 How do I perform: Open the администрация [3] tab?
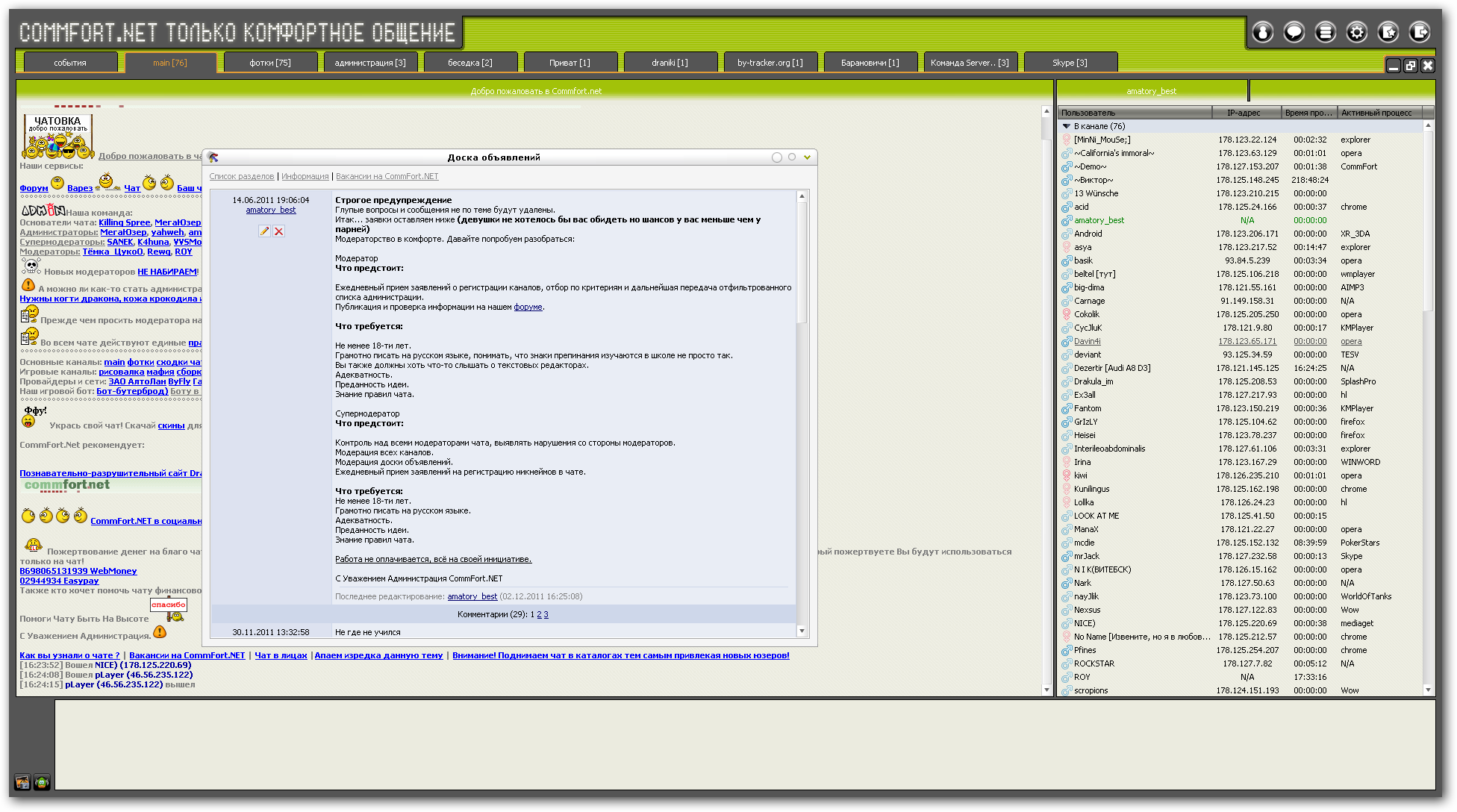(370, 63)
